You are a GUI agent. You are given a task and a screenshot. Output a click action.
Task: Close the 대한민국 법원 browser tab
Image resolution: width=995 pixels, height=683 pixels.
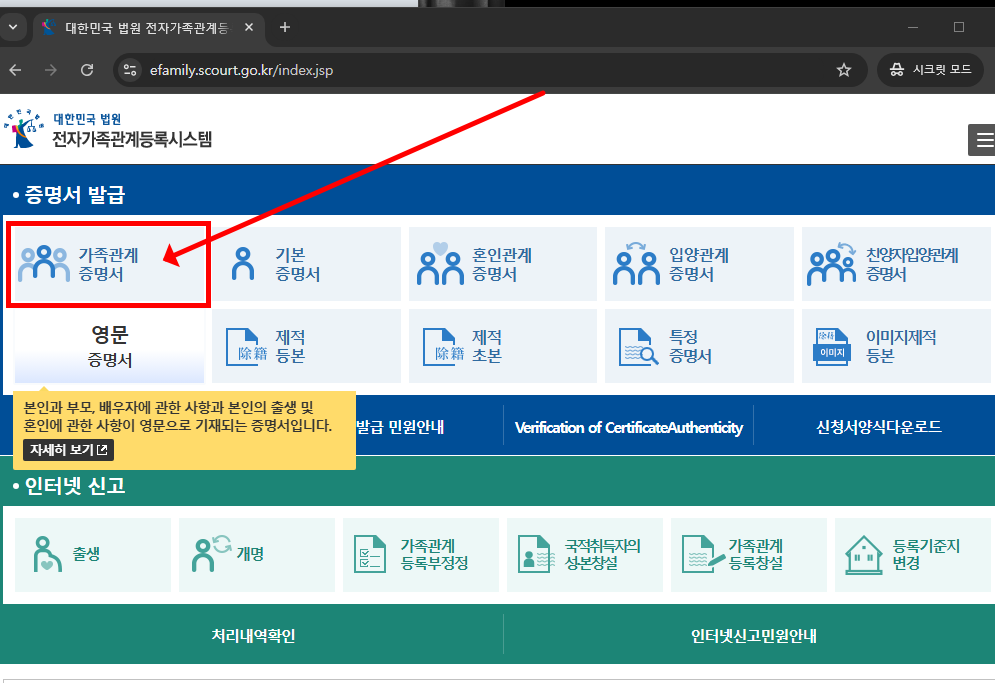point(249,27)
